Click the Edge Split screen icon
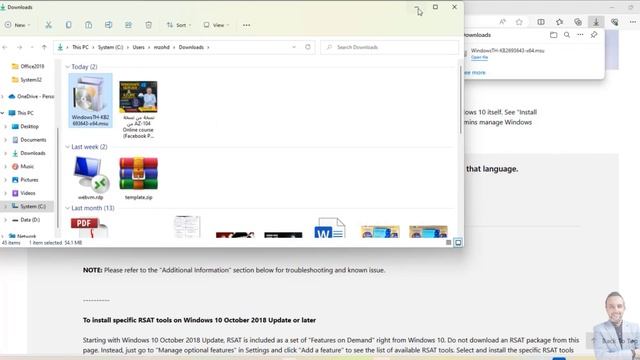 pyautogui.click(x=541, y=22)
